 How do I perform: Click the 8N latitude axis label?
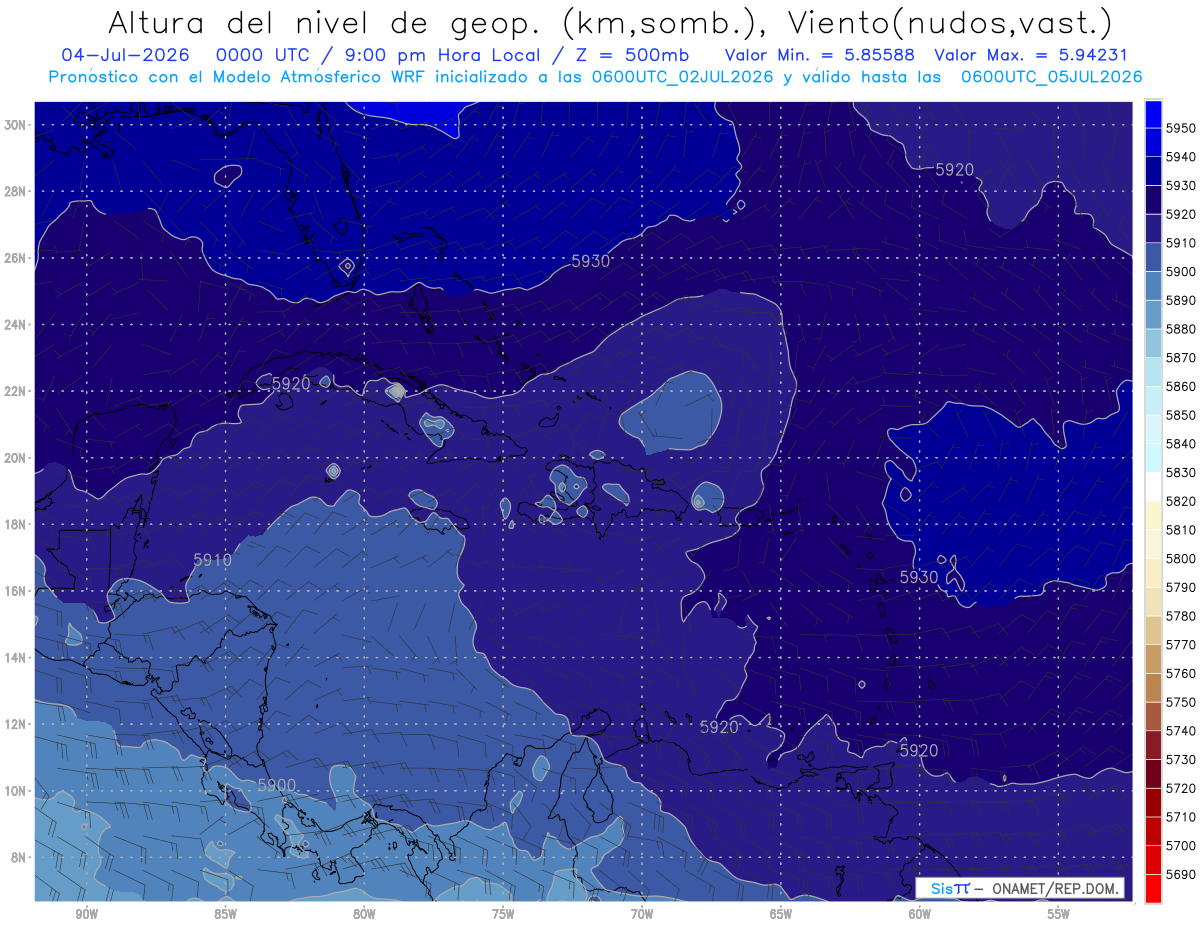click(18, 858)
